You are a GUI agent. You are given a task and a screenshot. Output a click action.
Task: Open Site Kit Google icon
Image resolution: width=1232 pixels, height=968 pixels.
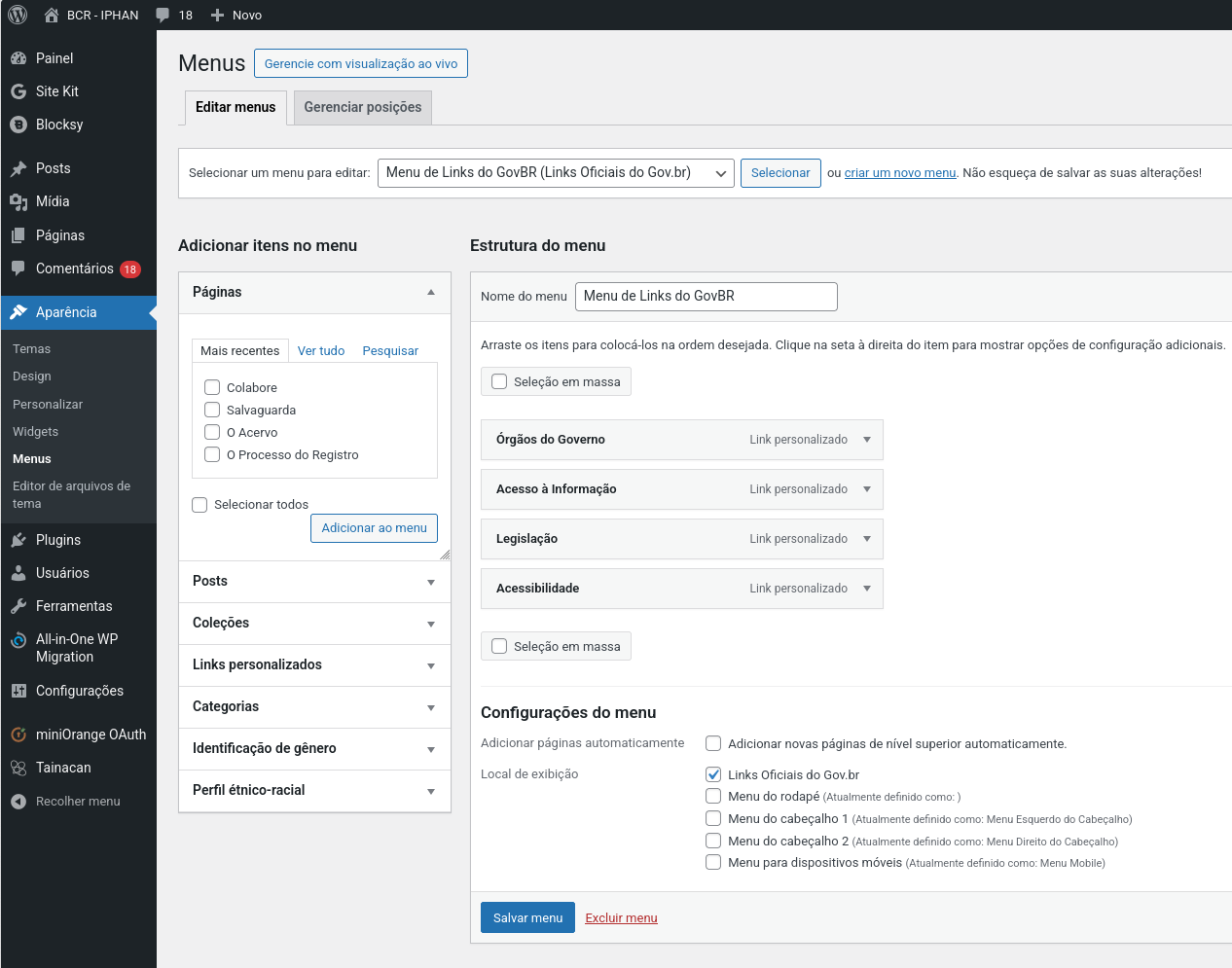(x=18, y=91)
